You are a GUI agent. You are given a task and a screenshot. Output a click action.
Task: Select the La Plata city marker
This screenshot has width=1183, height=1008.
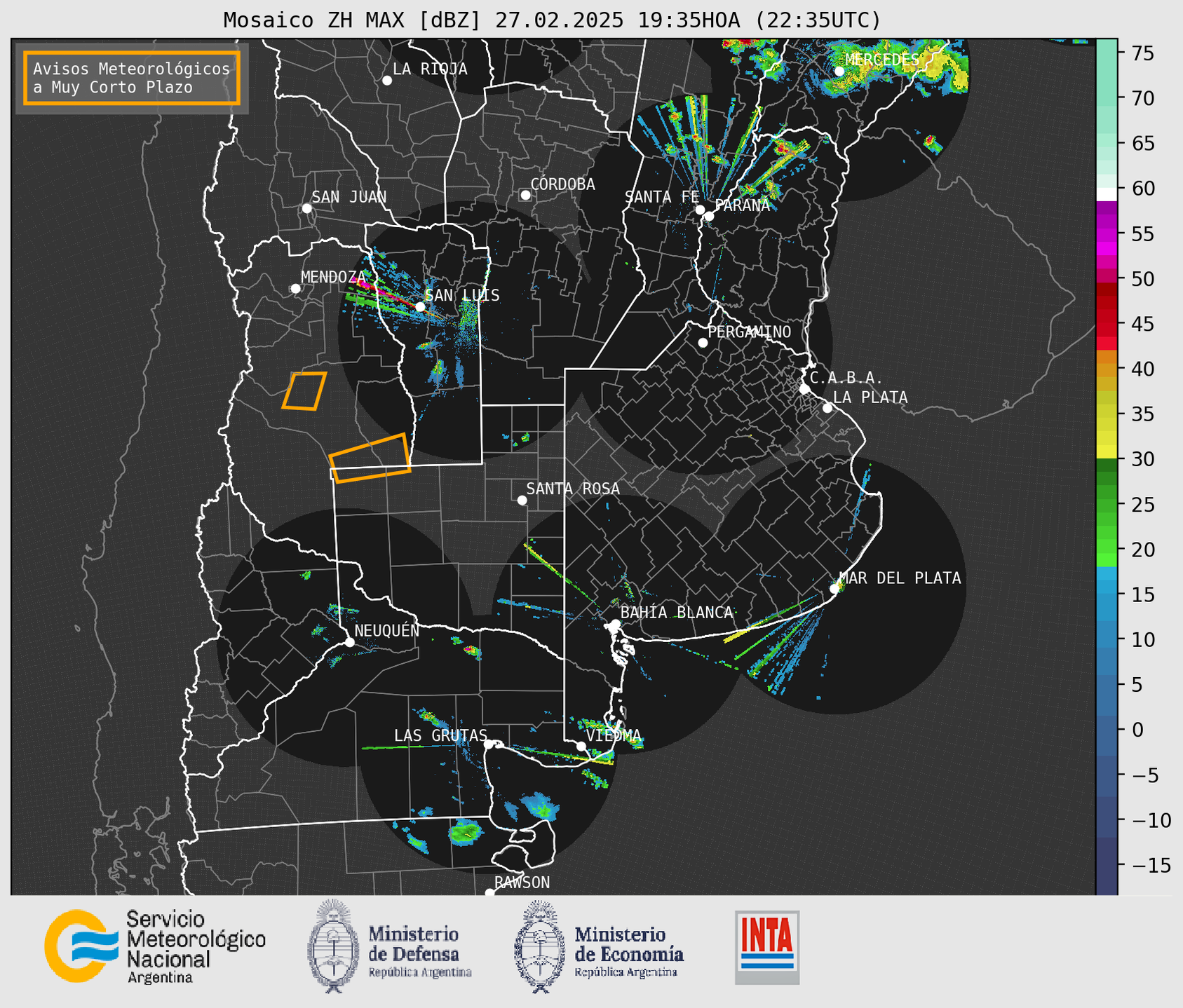click(827, 408)
